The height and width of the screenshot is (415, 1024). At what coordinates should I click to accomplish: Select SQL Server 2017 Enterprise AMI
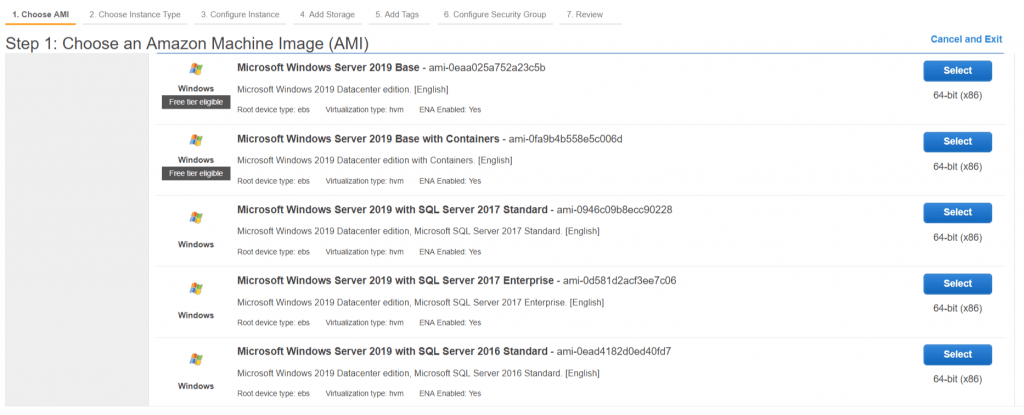pyautogui.click(x=957, y=284)
